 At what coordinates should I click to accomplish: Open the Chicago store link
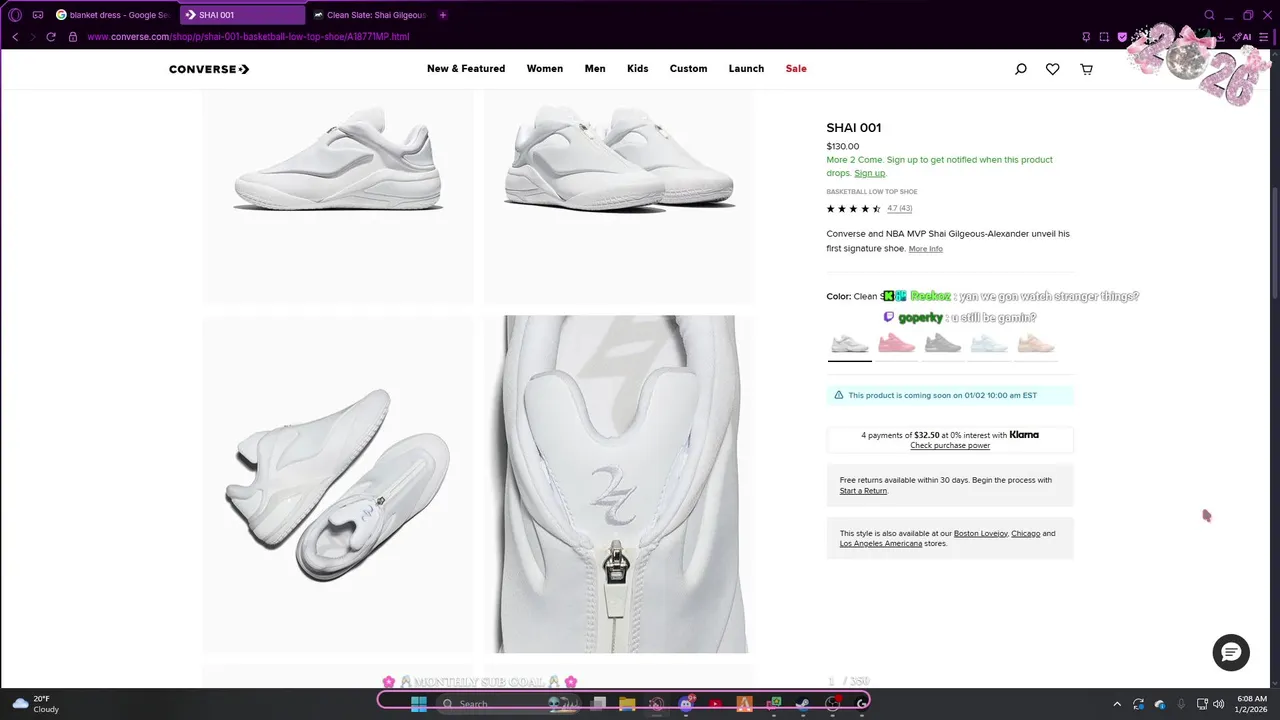[x=1026, y=534]
